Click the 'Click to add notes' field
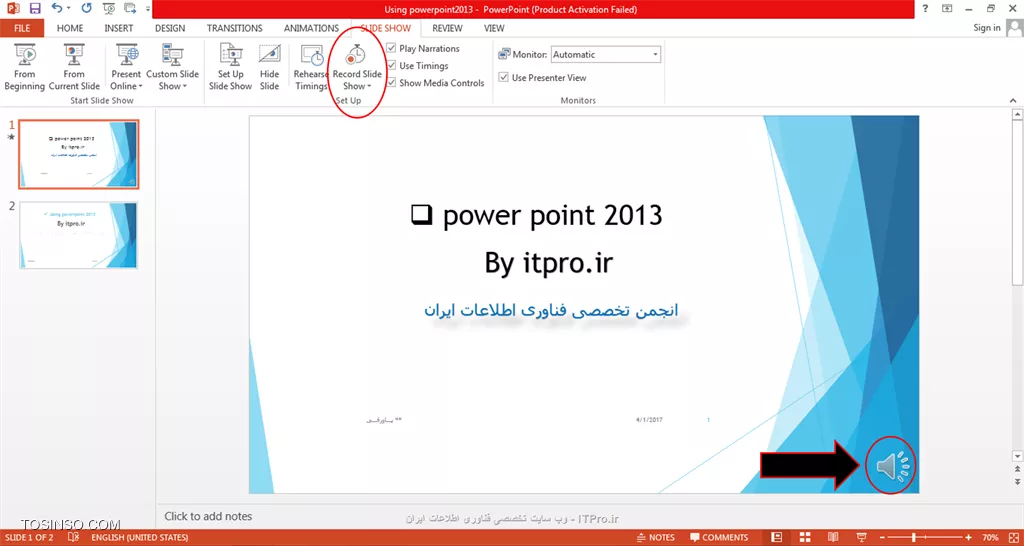 [x=208, y=516]
